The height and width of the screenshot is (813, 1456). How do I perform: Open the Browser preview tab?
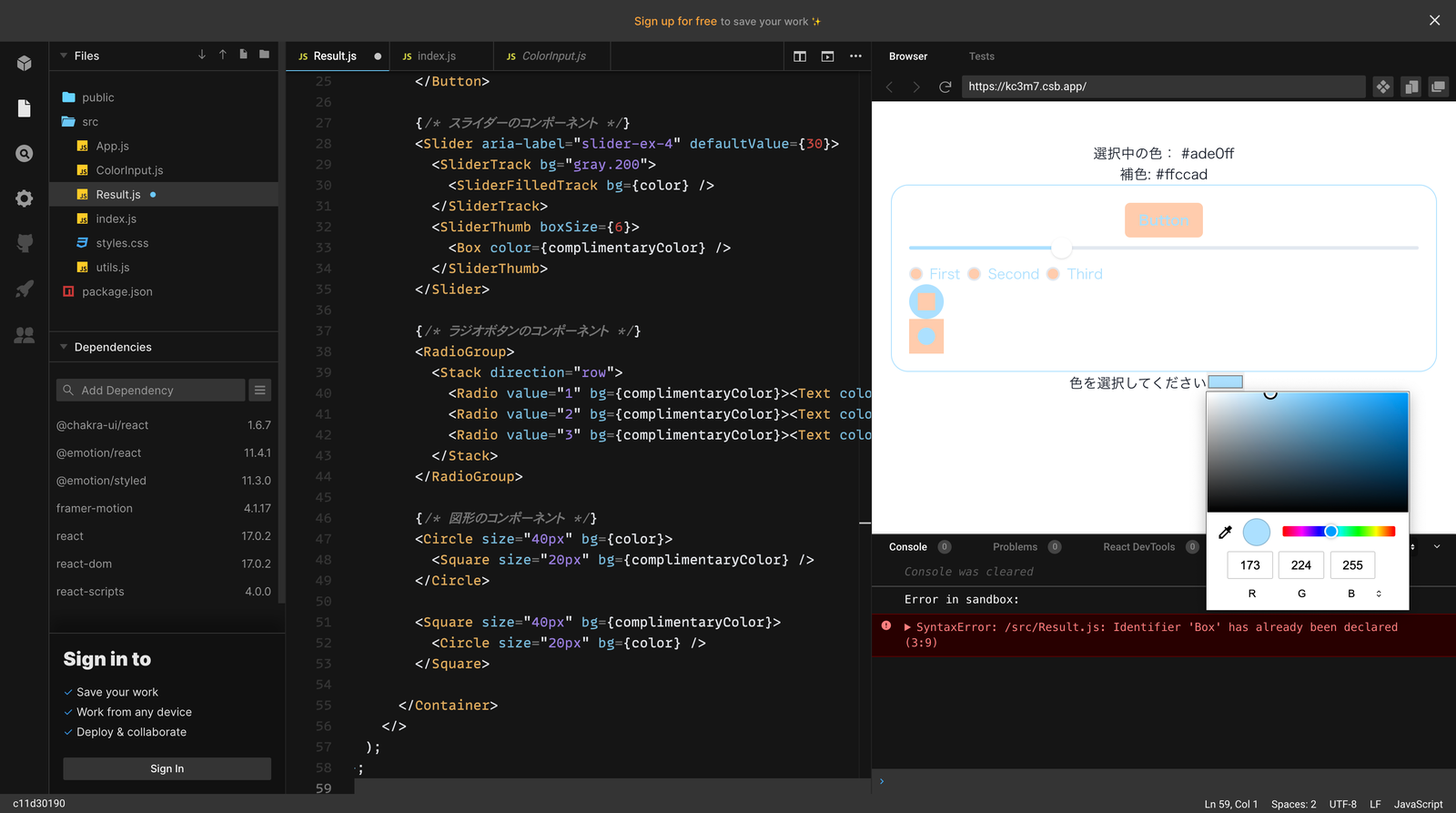pos(908,56)
